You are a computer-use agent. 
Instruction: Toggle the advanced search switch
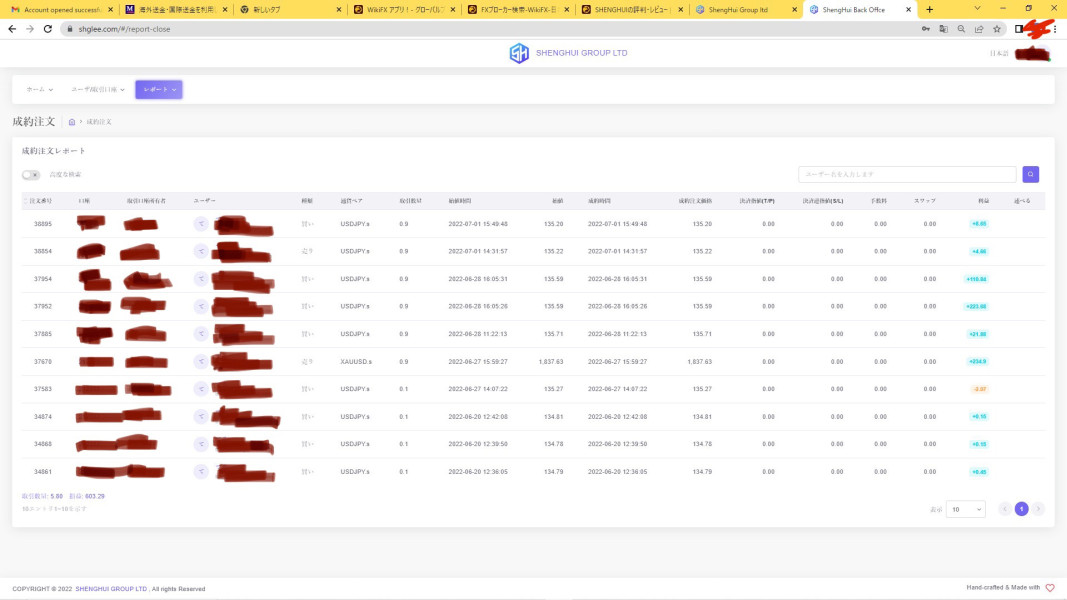(31, 175)
